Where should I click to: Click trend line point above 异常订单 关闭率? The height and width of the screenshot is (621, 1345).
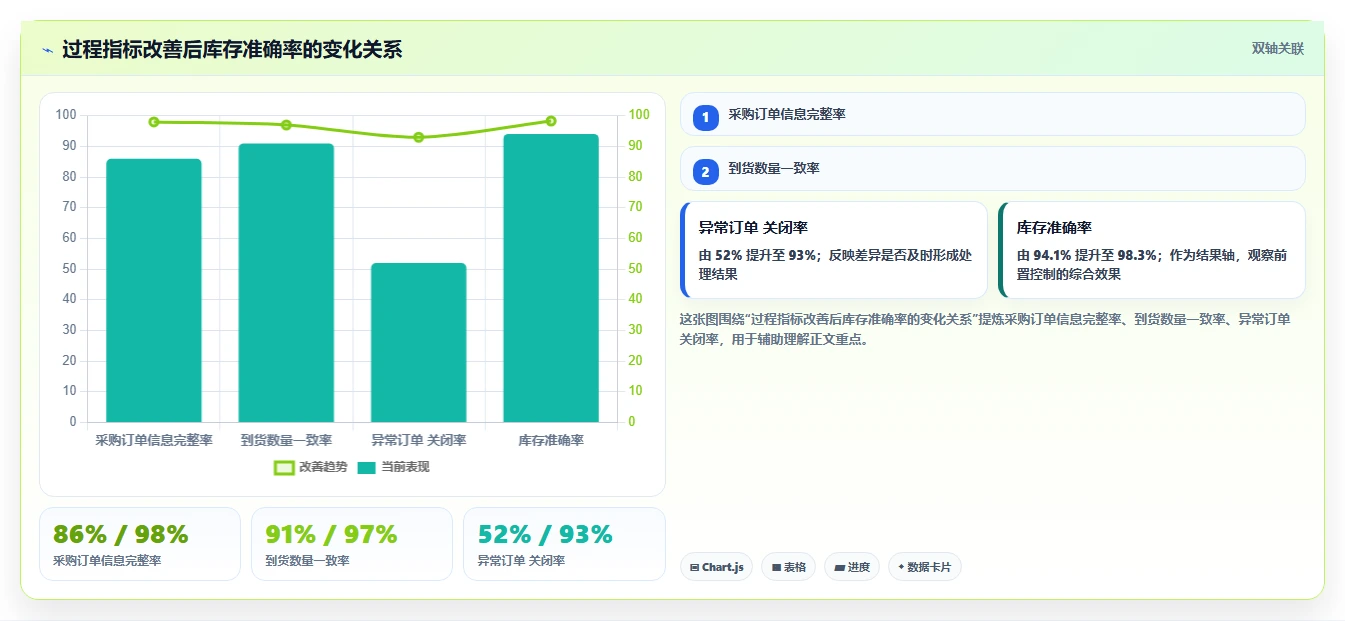pos(418,137)
